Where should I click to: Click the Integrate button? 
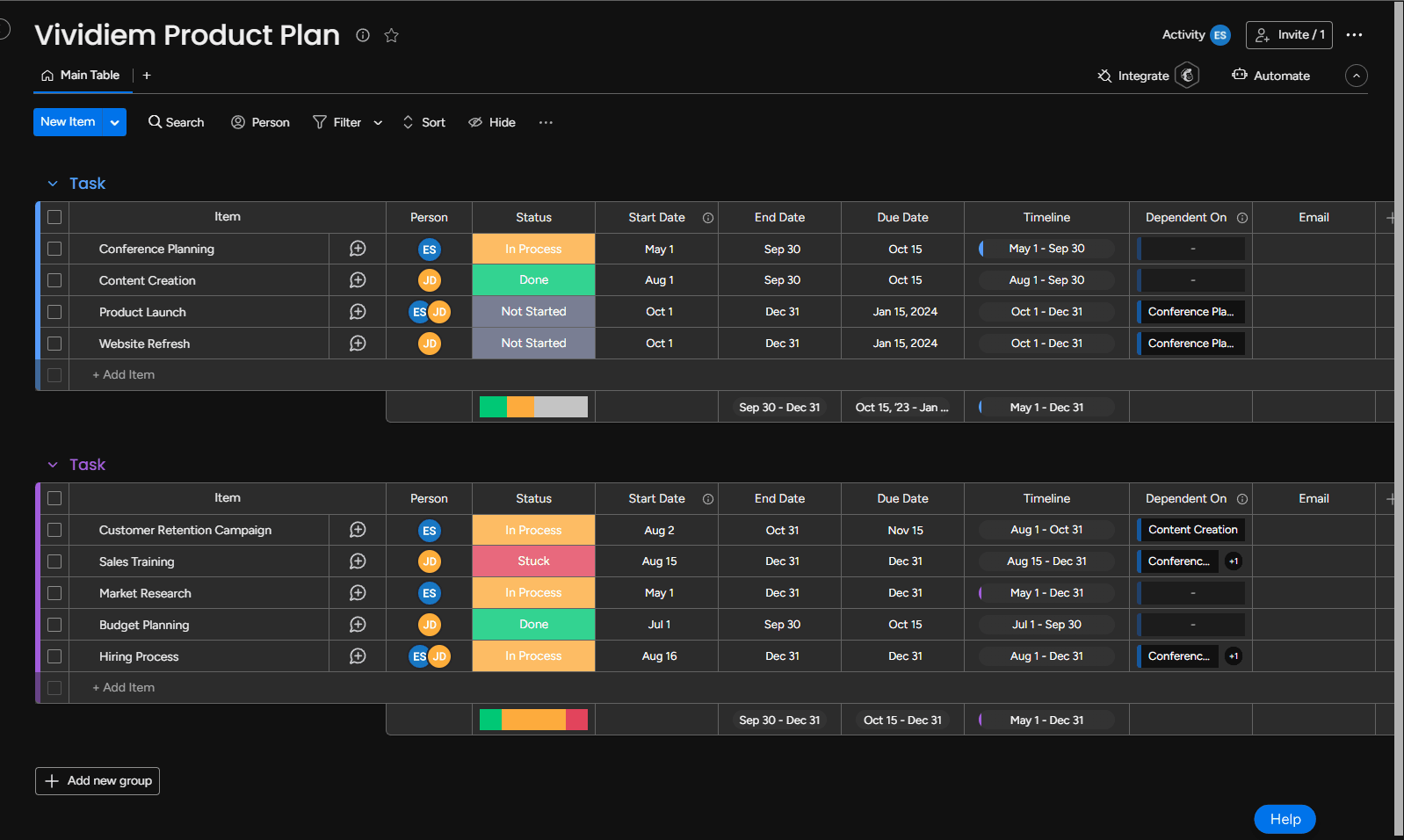[1133, 76]
